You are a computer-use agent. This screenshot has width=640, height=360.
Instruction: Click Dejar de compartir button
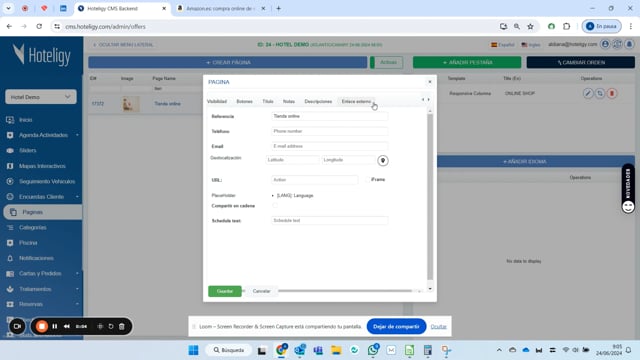coord(396,327)
